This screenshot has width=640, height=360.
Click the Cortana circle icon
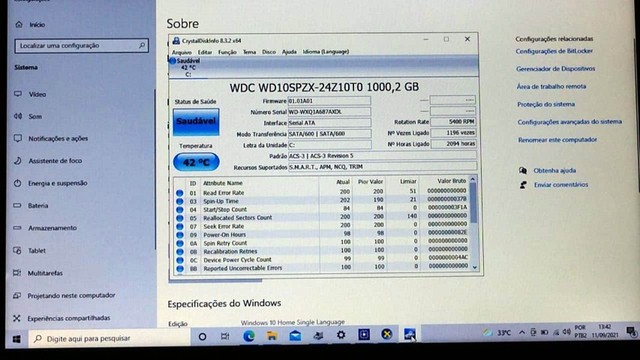click(202, 337)
